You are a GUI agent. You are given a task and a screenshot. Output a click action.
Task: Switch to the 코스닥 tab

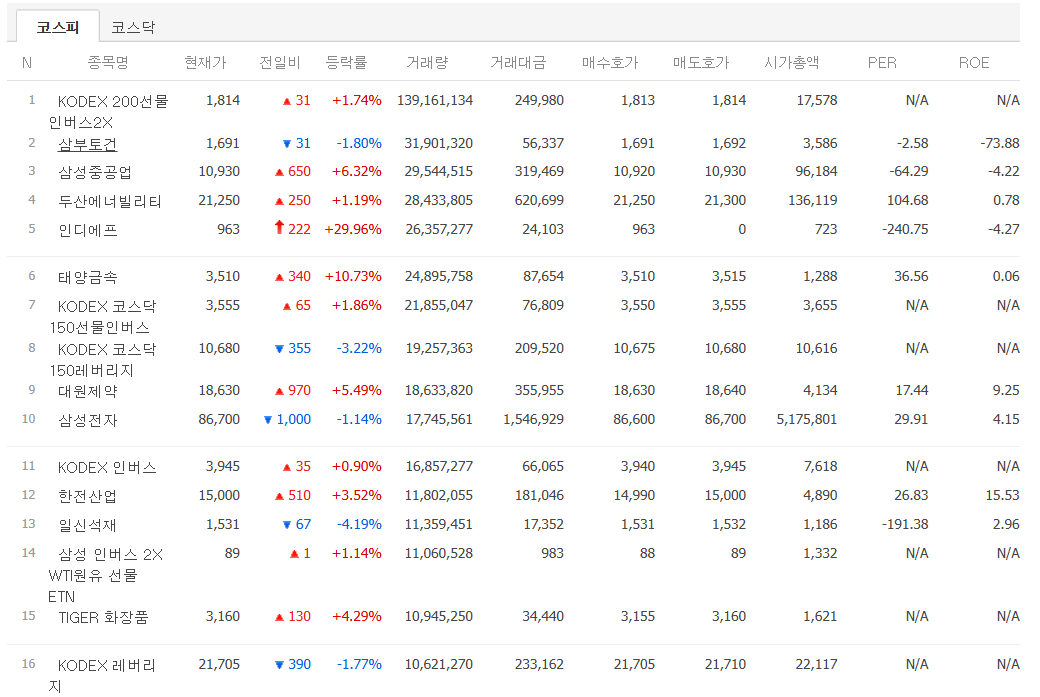pos(133,27)
